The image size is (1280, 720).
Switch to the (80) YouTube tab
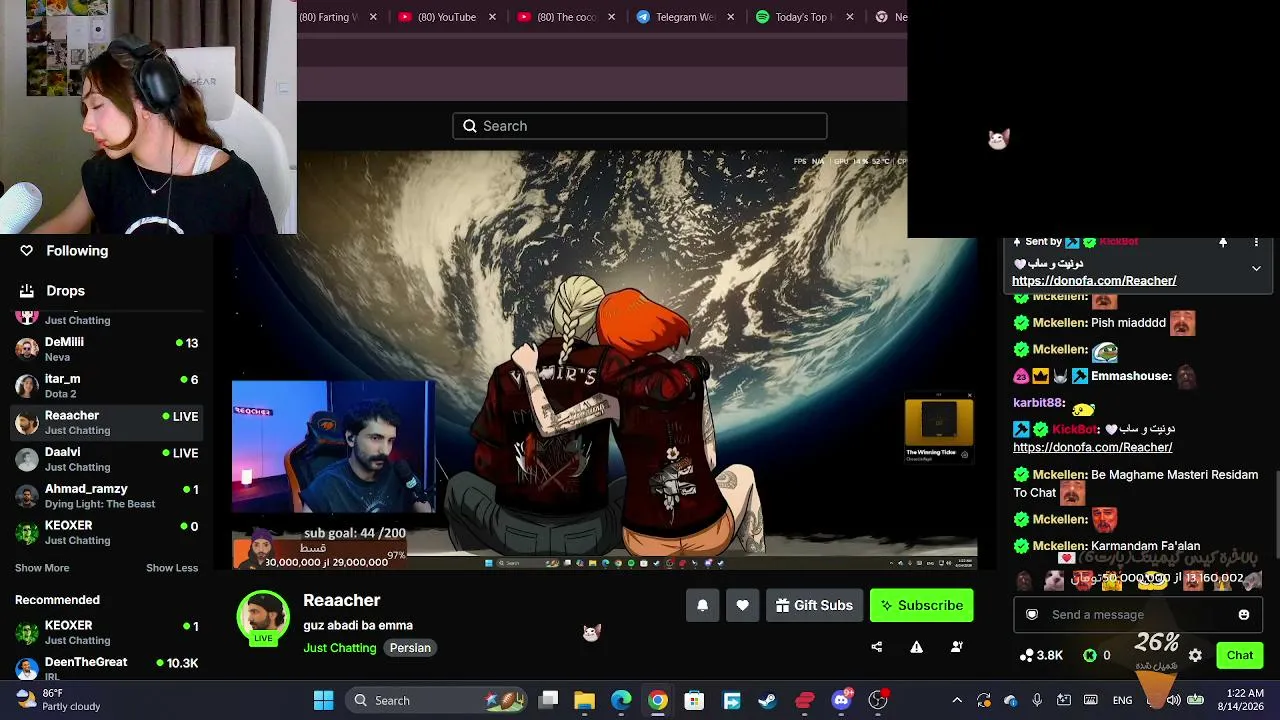[447, 17]
